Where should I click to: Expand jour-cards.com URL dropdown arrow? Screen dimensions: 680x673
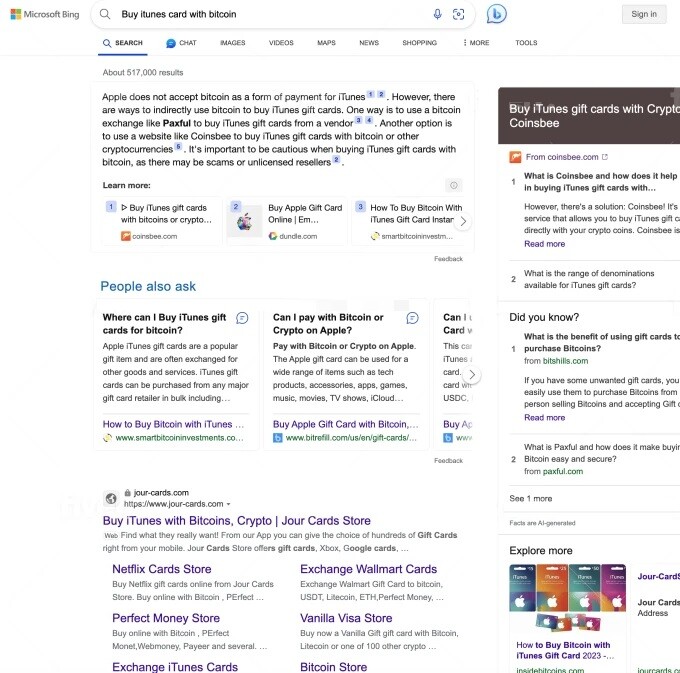(x=229, y=504)
